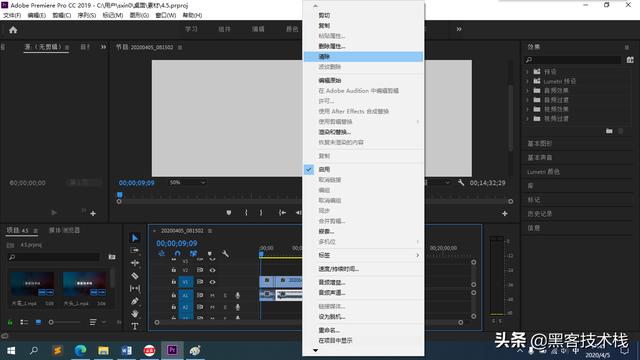Image resolution: width=640 pixels, height=360 pixels.
Task: Click Mark In in Program monitor
Action: click(x=246, y=213)
